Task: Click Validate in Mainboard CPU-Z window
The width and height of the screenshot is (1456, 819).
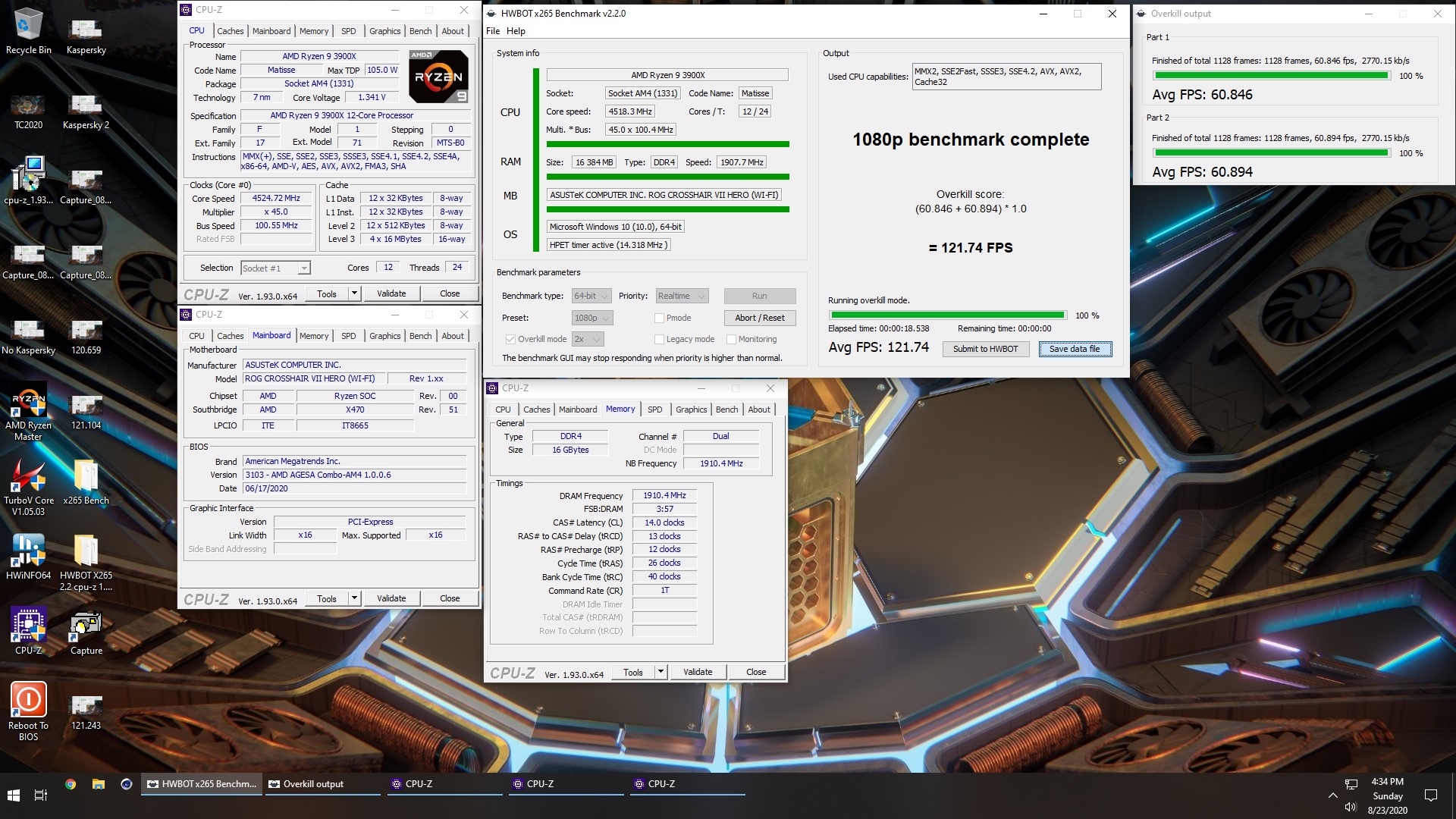Action: (391, 598)
